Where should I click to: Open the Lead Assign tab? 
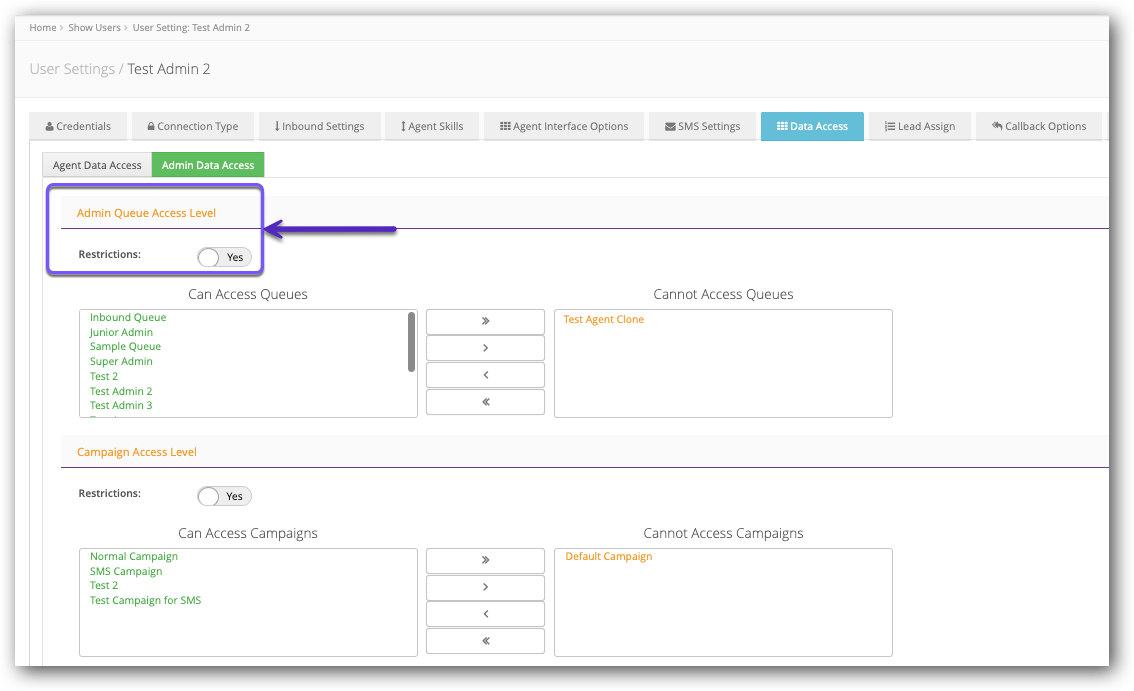coord(919,126)
